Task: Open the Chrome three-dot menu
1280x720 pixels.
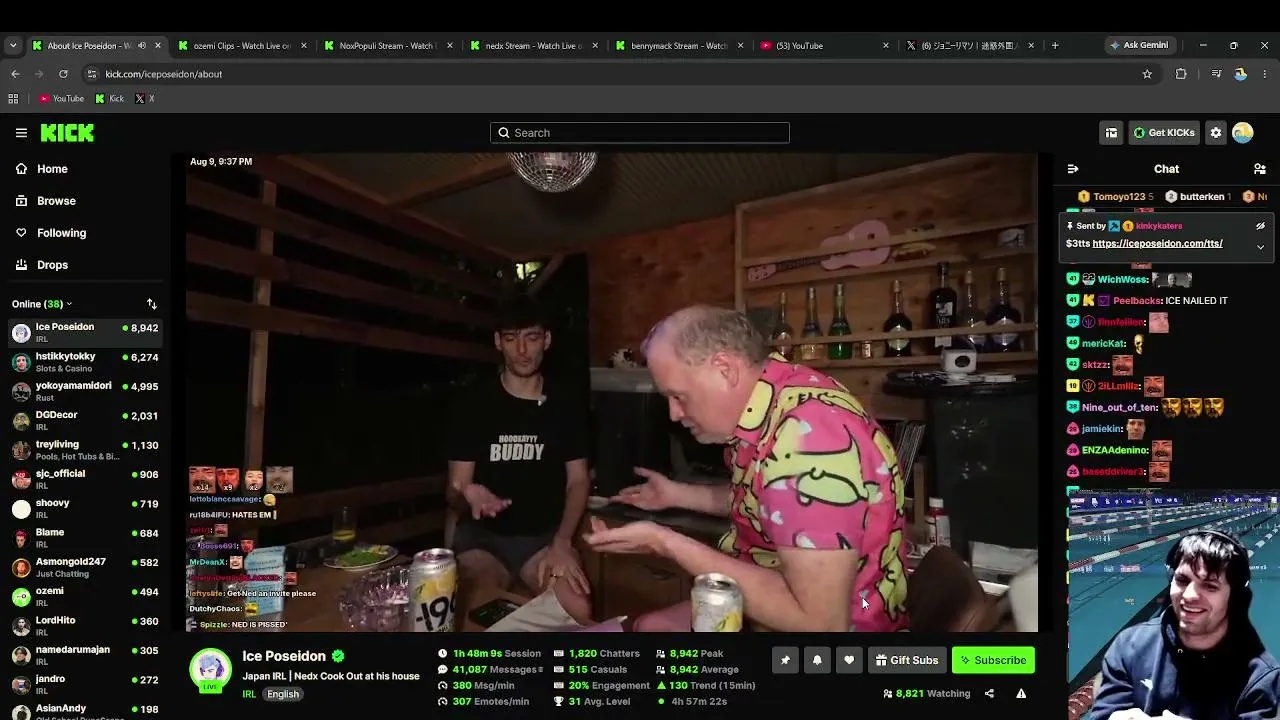Action: [1264, 74]
